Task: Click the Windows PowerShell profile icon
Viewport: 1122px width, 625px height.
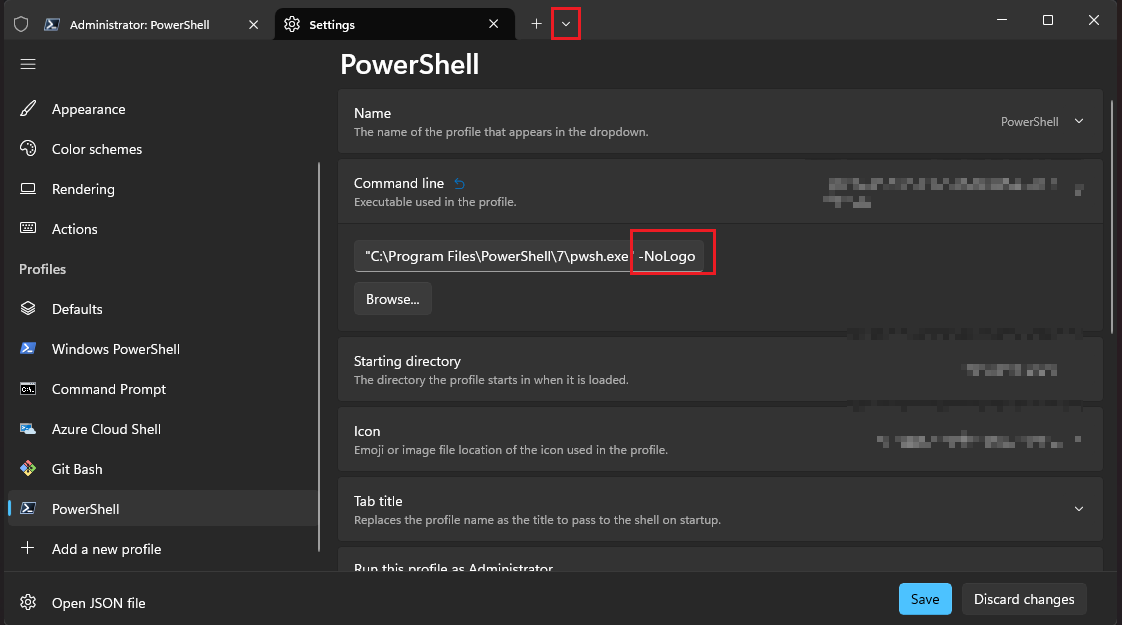Action: pos(28,349)
